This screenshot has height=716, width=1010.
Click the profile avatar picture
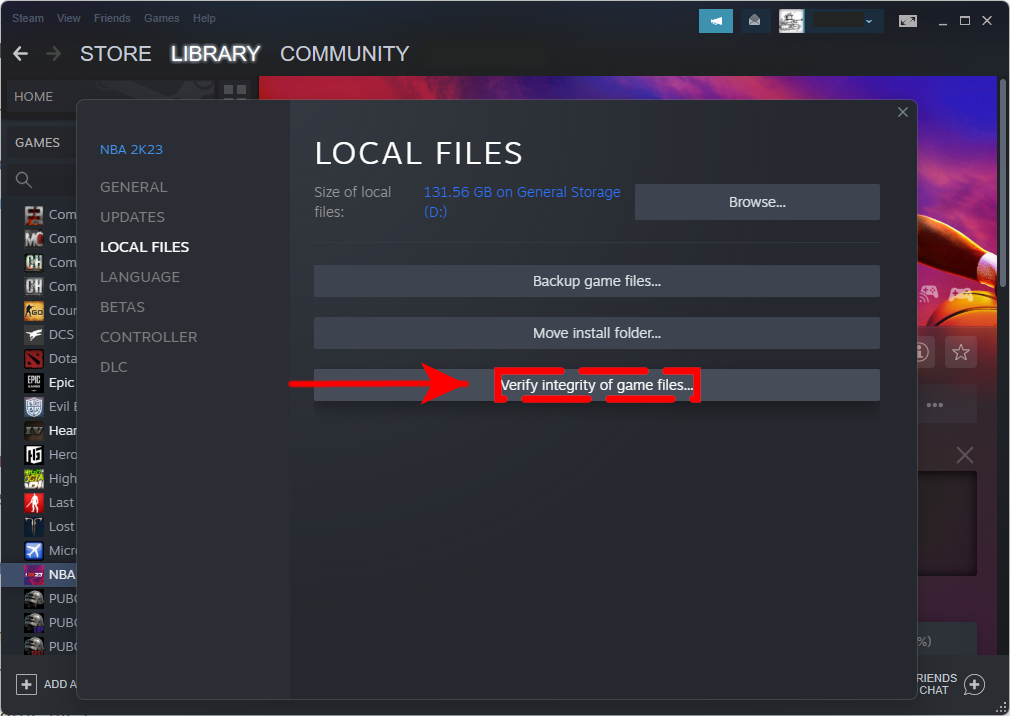click(791, 21)
